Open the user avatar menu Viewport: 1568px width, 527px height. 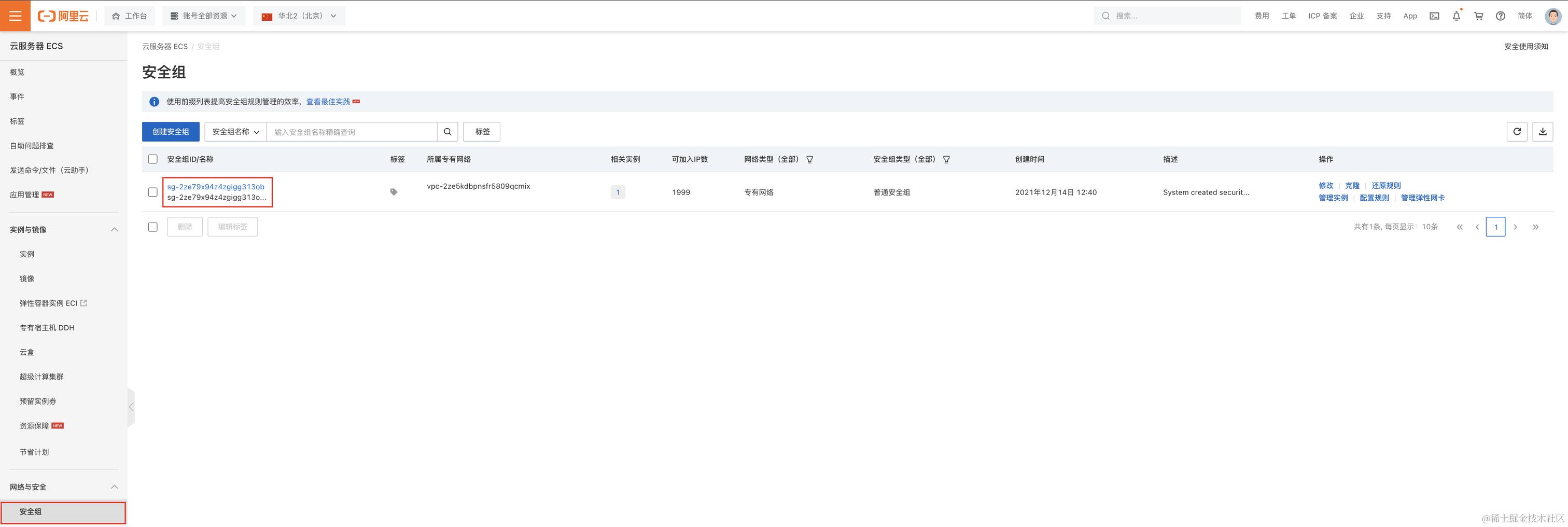click(x=1553, y=16)
